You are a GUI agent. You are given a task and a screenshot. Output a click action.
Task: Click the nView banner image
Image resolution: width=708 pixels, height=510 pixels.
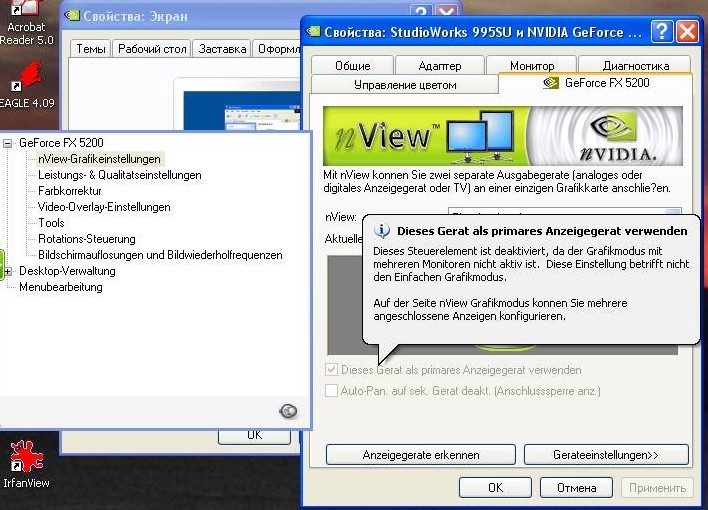[x=503, y=136]
